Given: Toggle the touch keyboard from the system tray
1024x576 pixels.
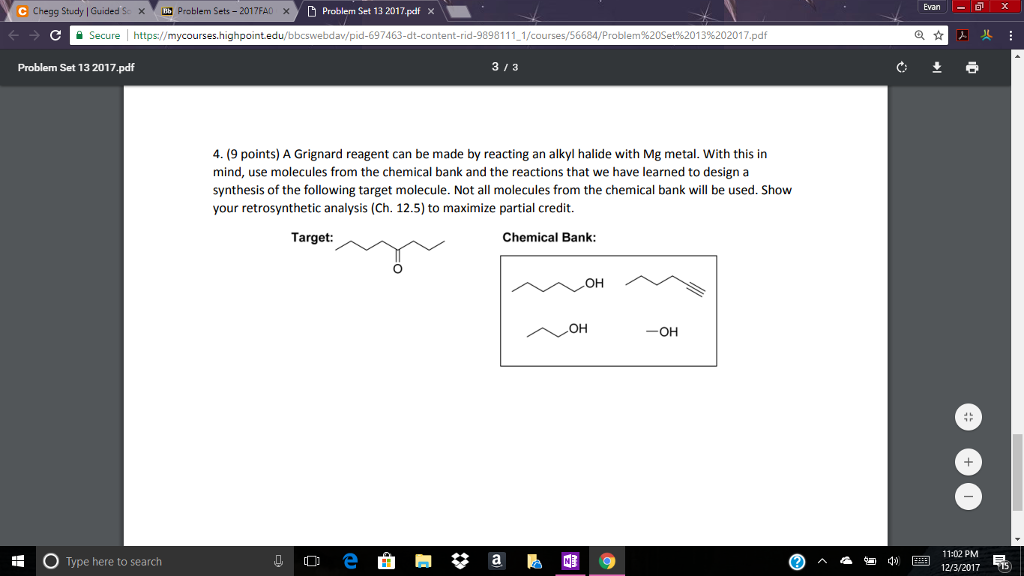Looking at the screenshot, I should 922,560.
